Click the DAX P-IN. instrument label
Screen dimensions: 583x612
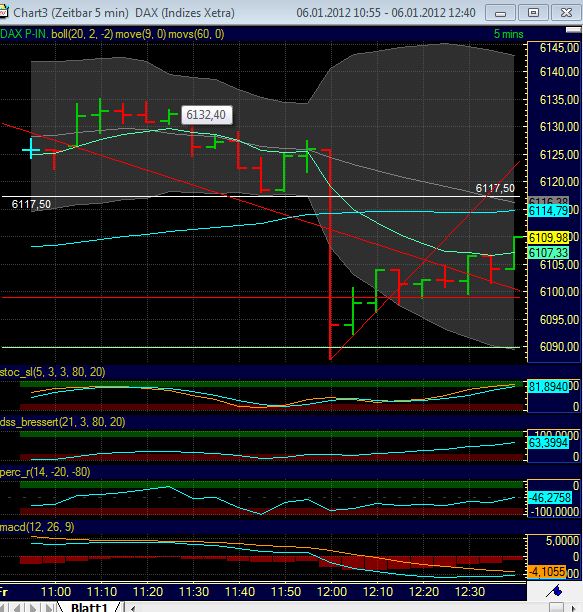(x=24, y=34)
